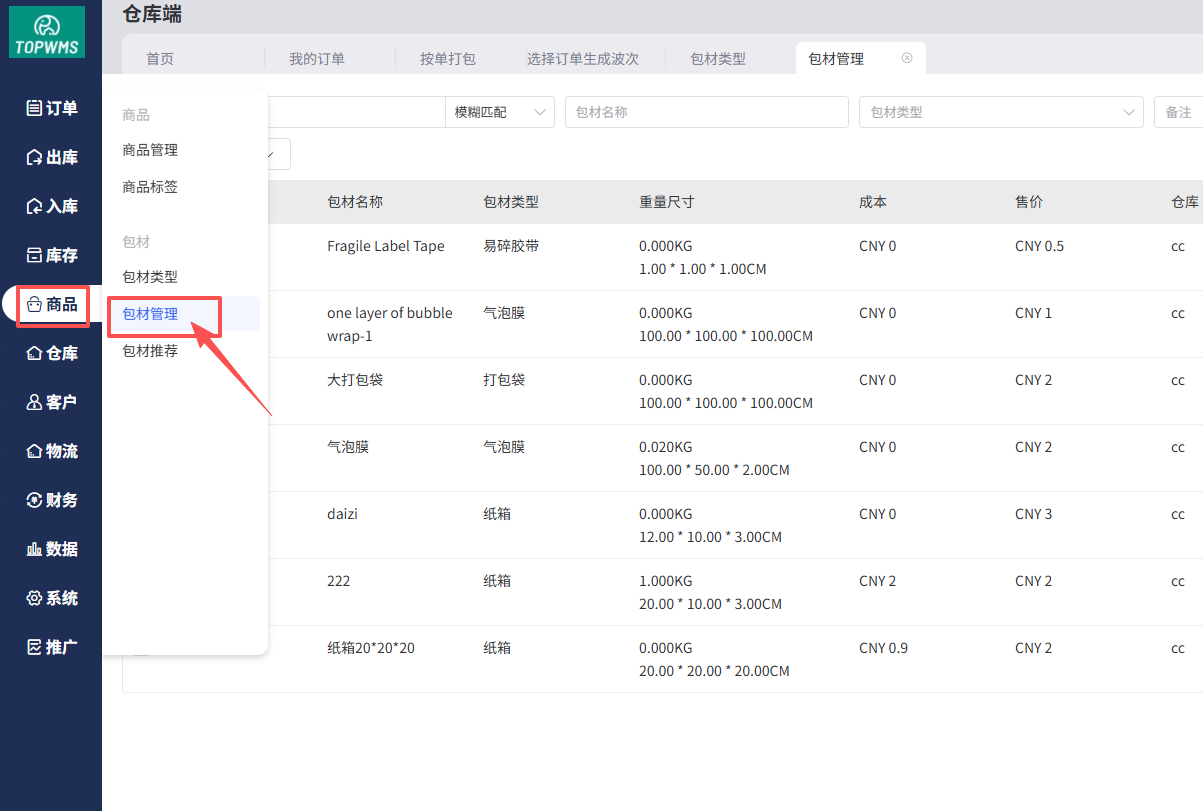Image resolution: width=1203 pixels, height=811 pixels.
Task: Click the 出库 outbound icon in sidebar
Action: [x=34, y=157]
